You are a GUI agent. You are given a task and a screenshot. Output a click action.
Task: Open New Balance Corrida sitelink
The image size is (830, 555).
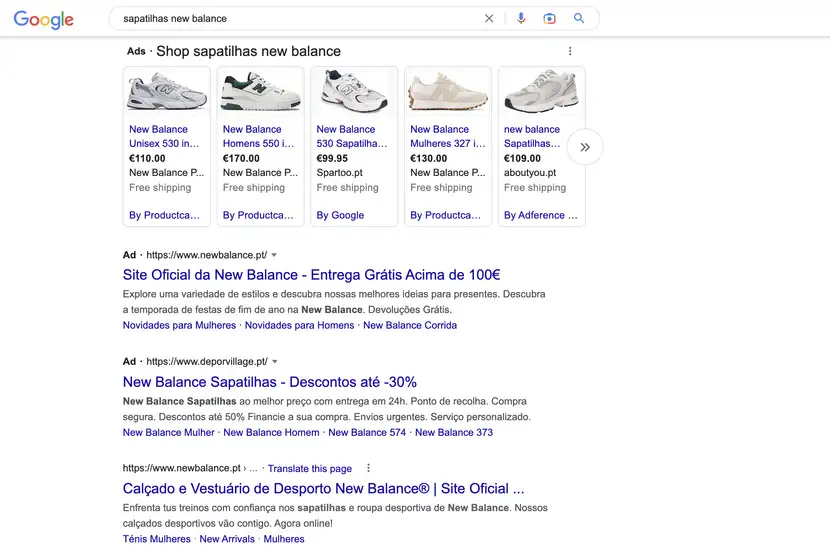point(410,325)
